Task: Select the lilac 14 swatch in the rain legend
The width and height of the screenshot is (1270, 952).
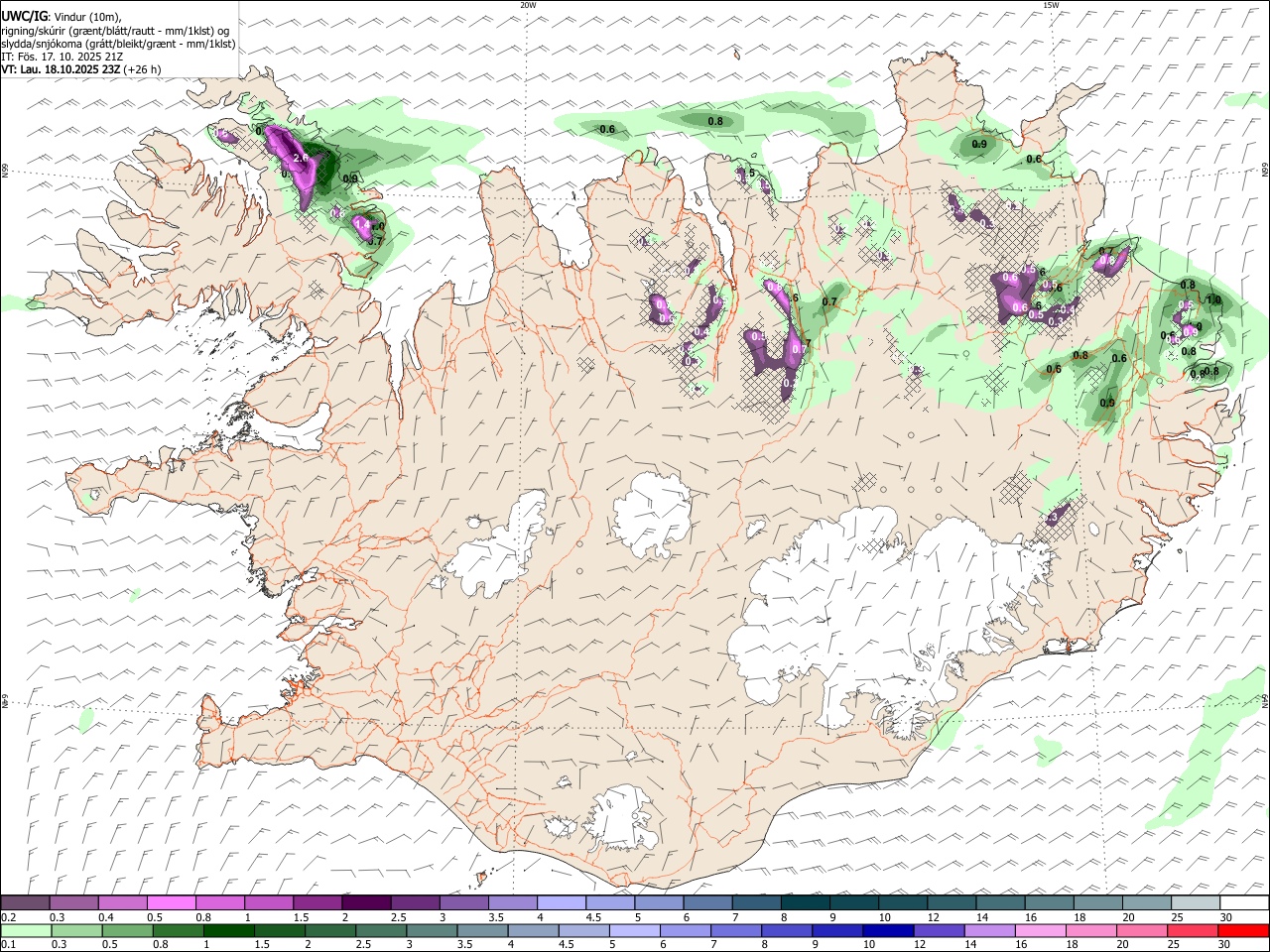Action: click(990, 930)
